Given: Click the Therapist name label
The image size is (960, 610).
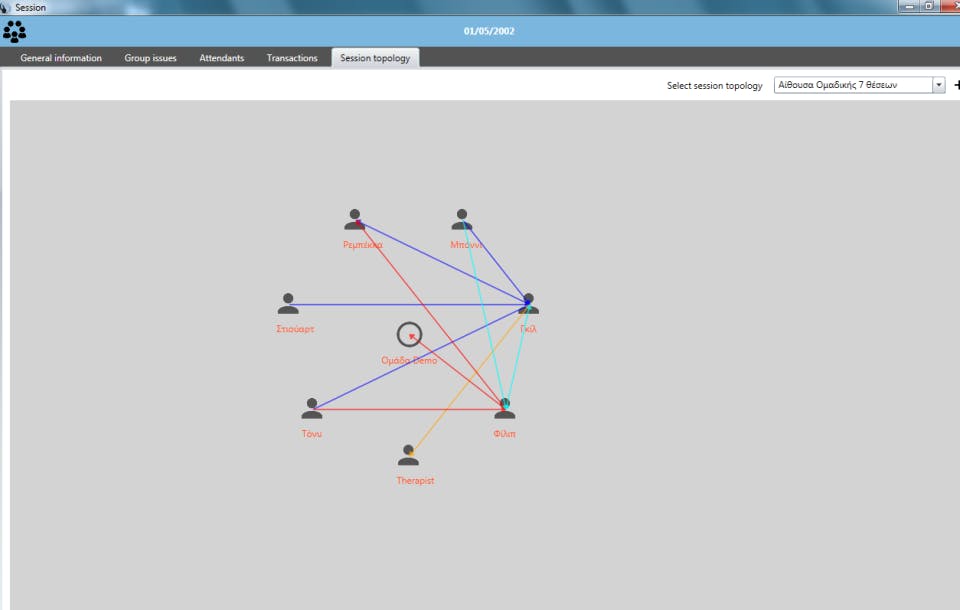Looking at the screenshot, I should (415, 481).
